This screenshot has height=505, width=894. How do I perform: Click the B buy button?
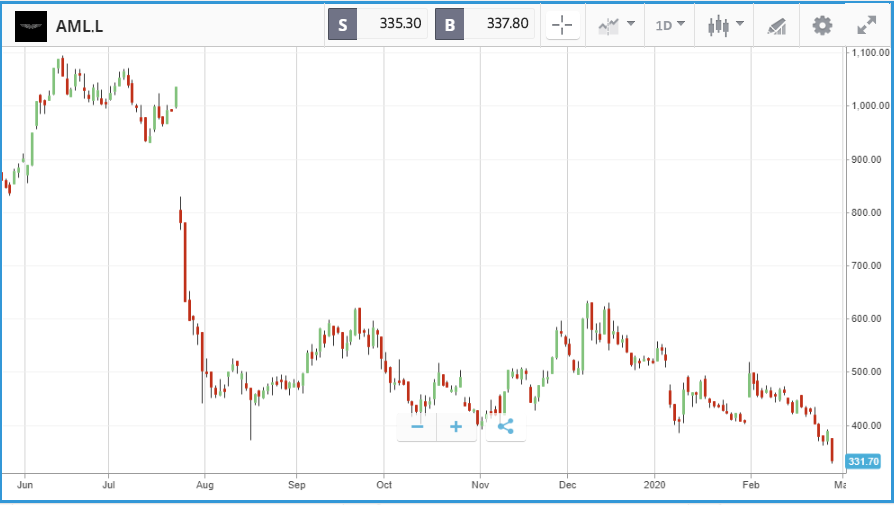[x=449, y=25]
